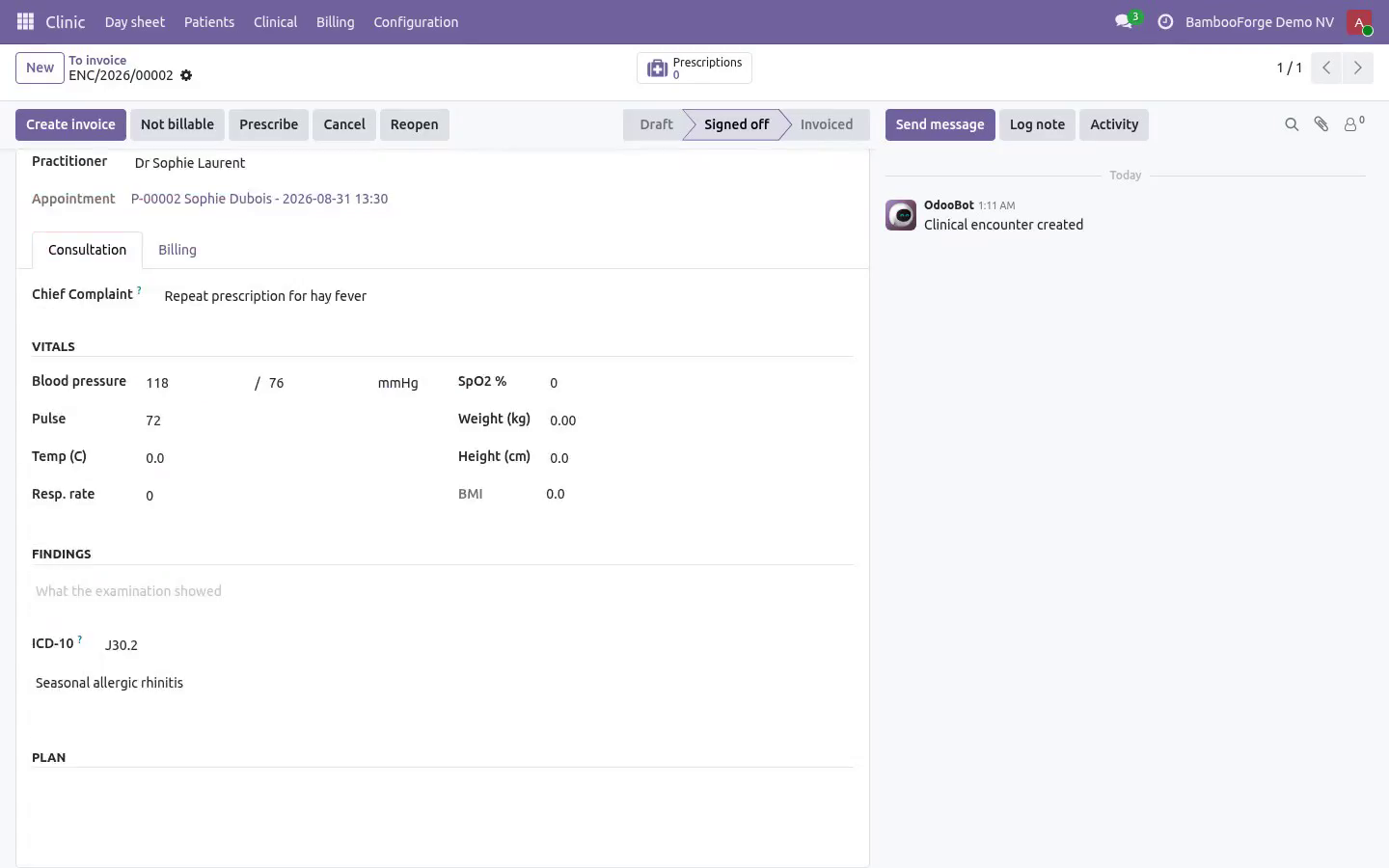Click the Cancel button

click(344, 124)
